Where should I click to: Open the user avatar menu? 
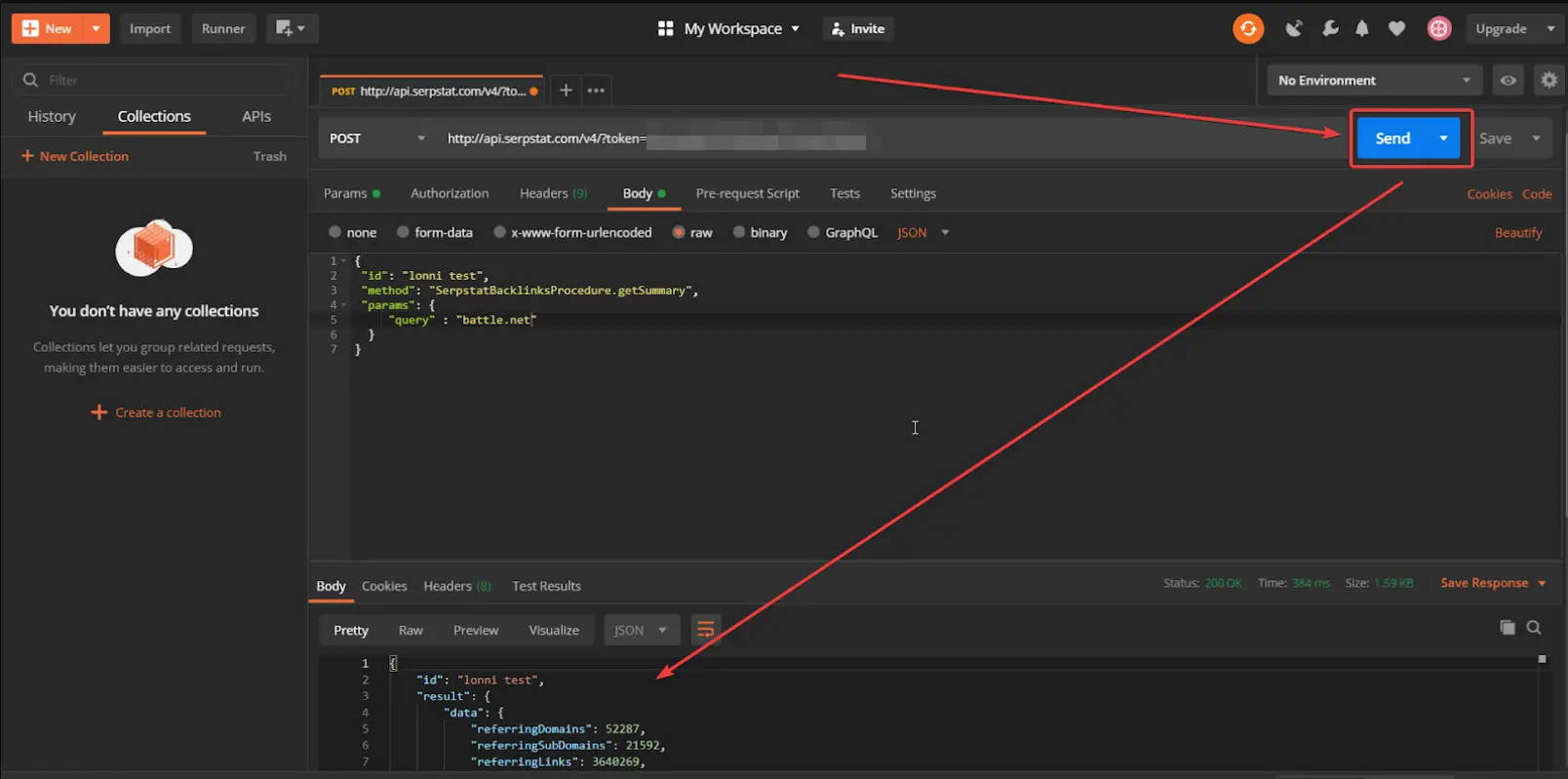[x=1439, y=28]
